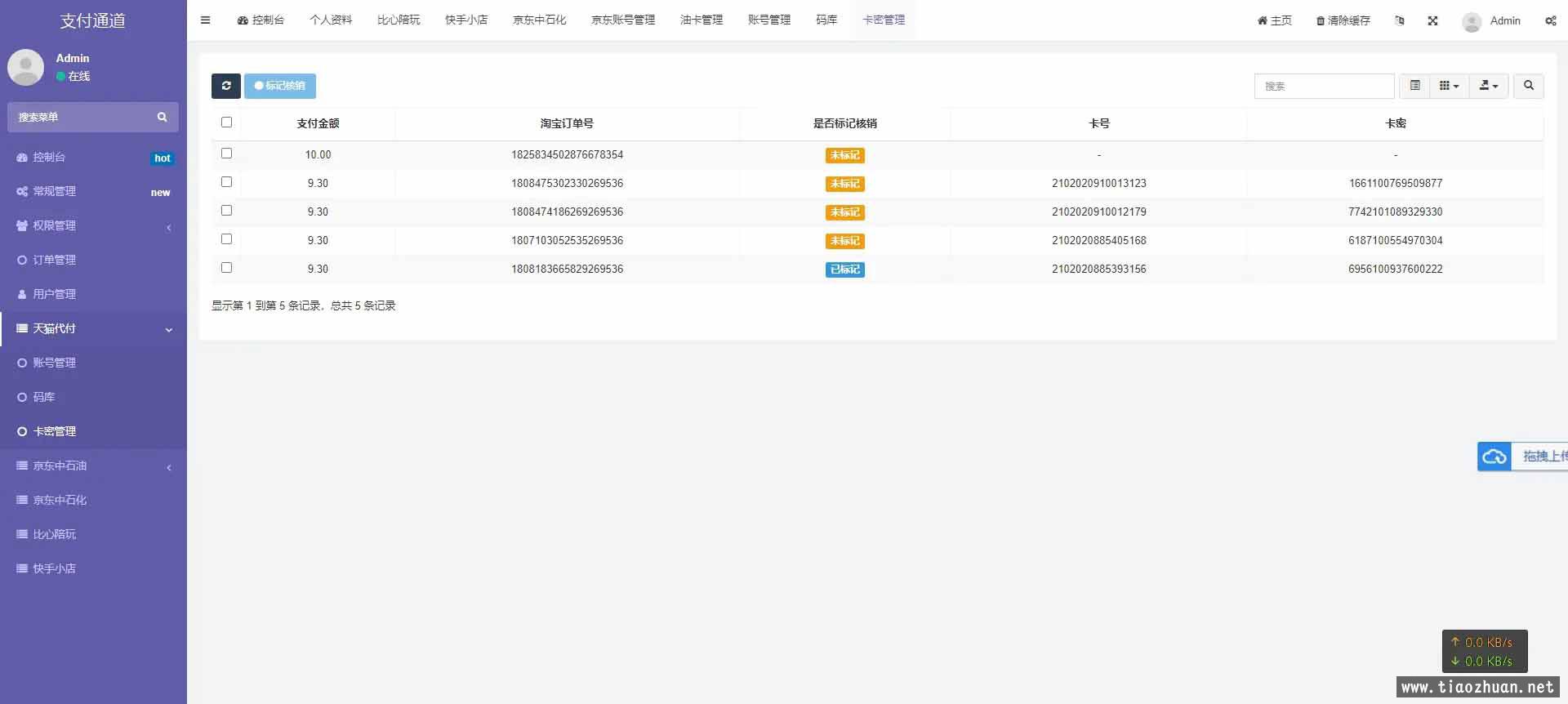Click the cloud upload floating icon

click(1494, 457)
